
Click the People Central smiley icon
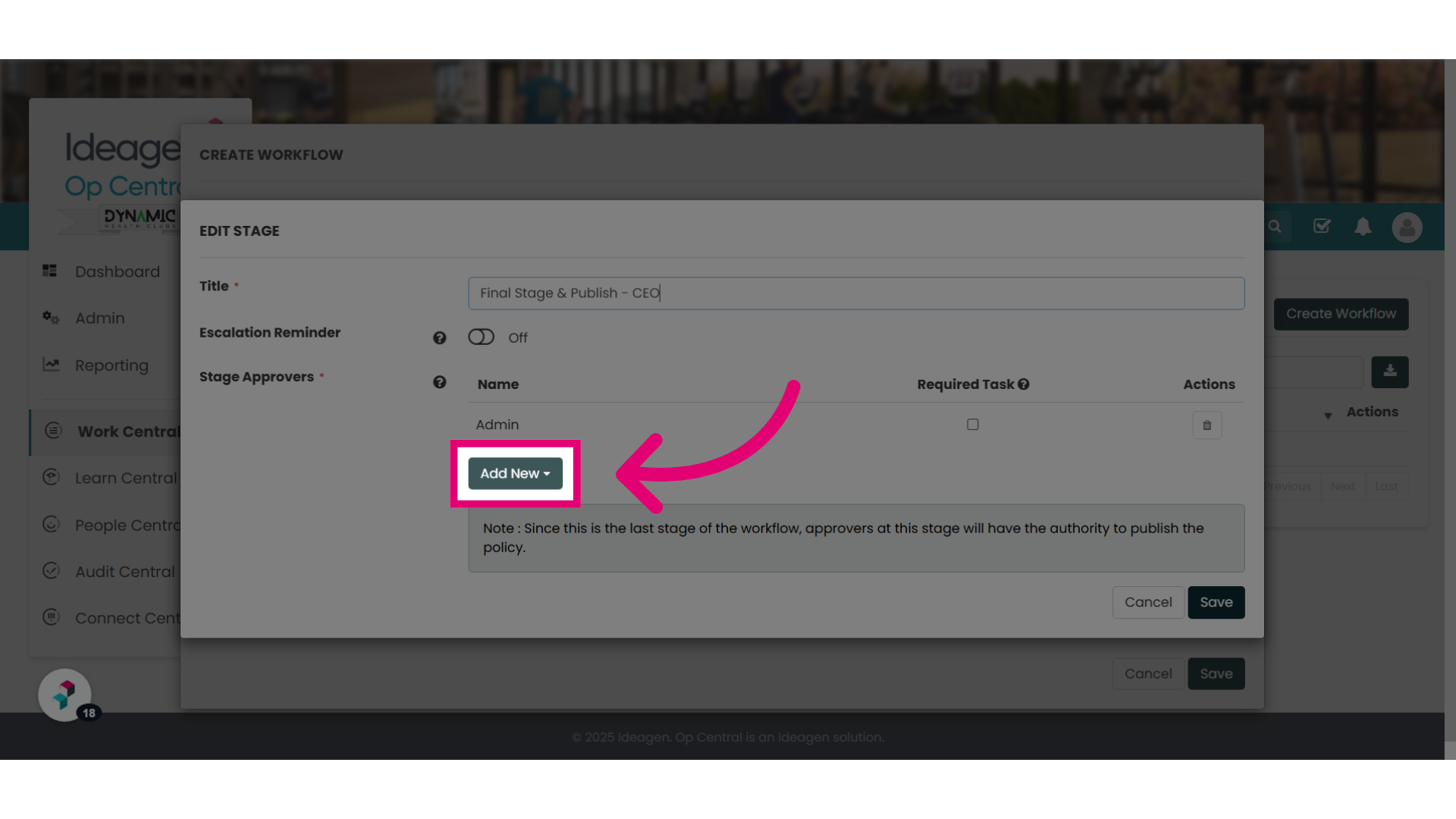tap(51, 524)
